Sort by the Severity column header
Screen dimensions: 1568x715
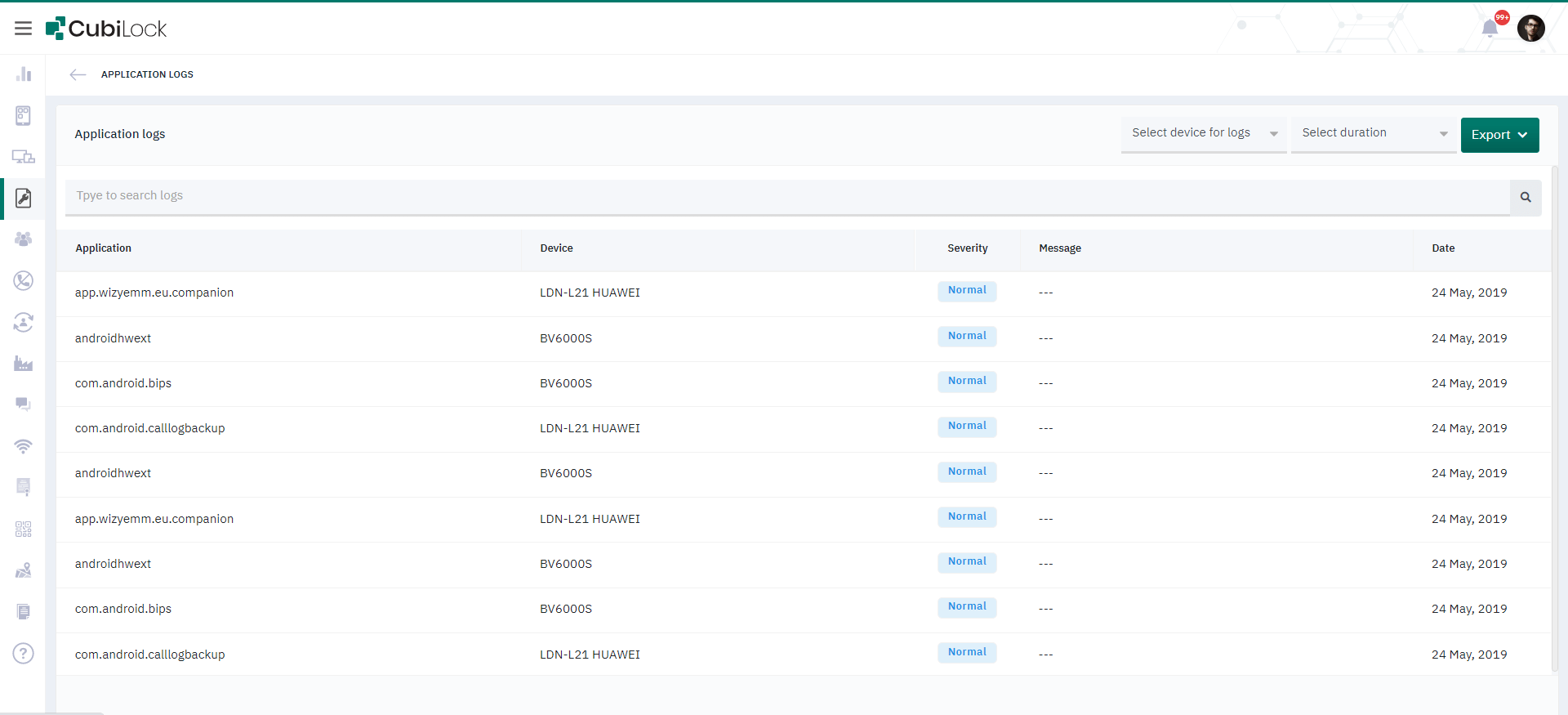point(967,248)
